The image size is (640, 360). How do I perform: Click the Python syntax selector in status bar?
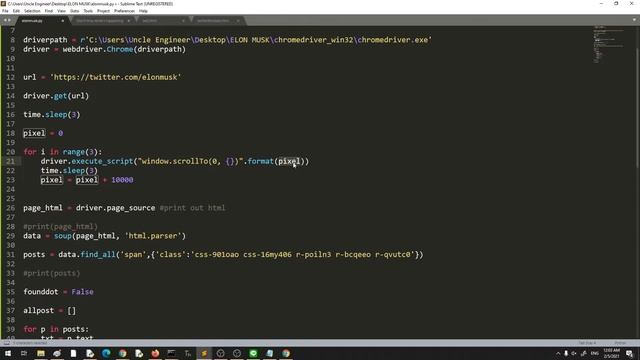(620, 343)
